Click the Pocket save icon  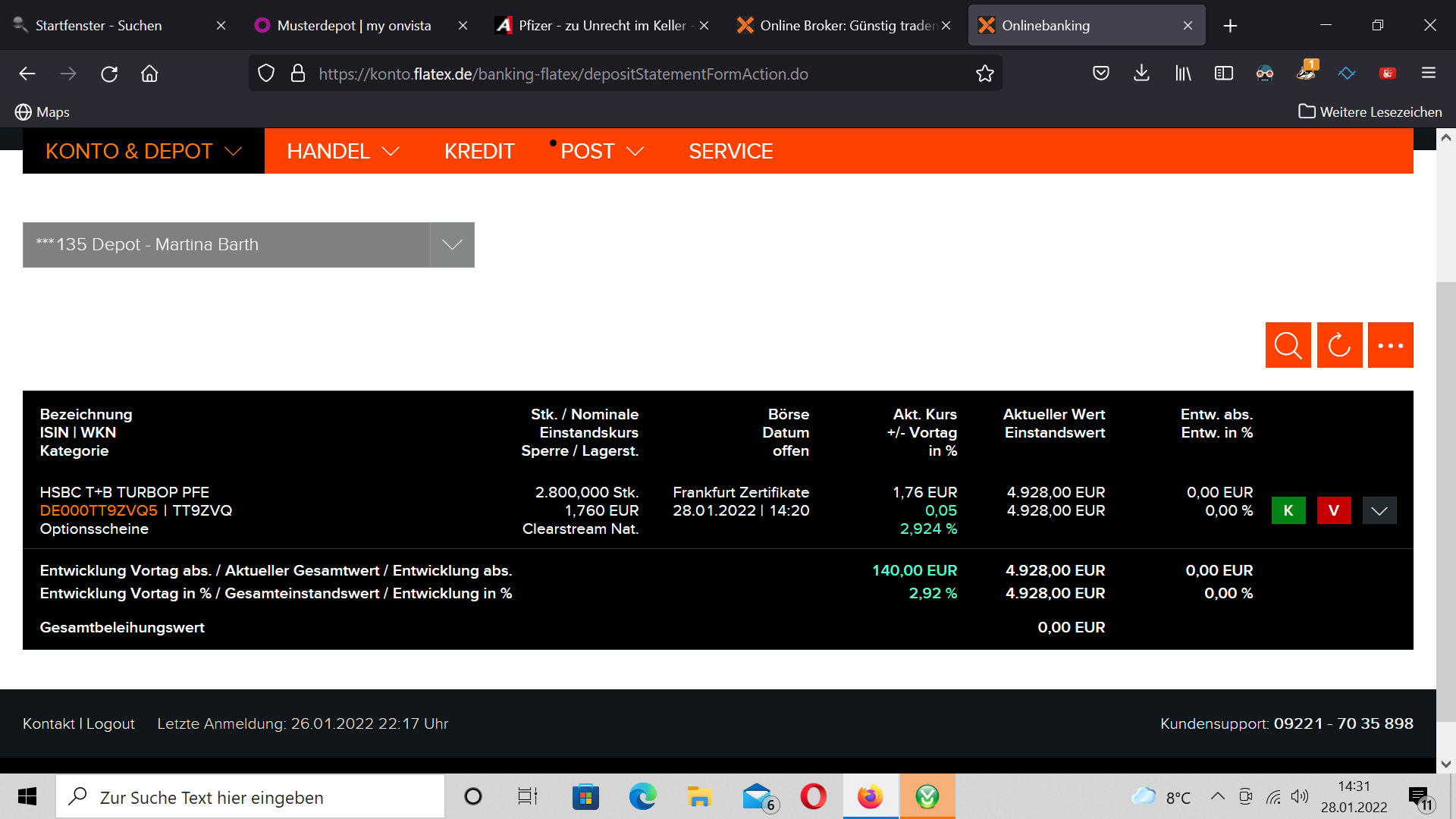1101,74
